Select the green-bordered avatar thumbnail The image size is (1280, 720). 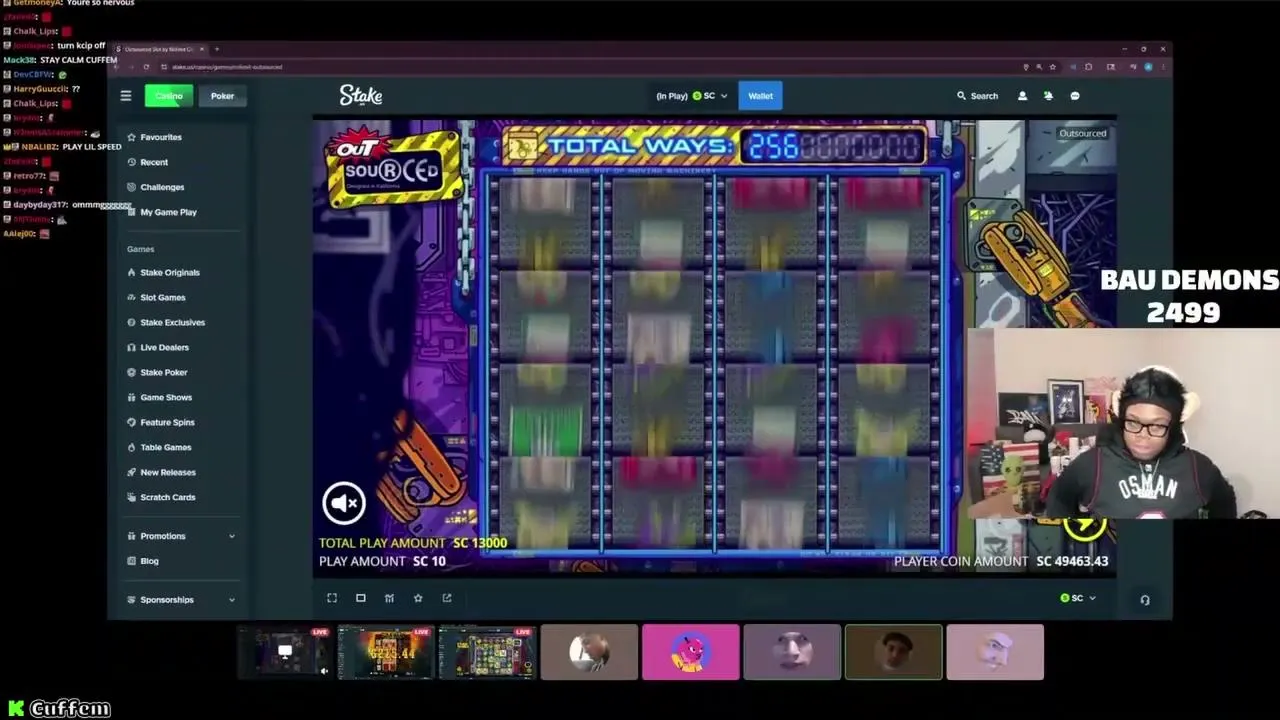[893, 652]
